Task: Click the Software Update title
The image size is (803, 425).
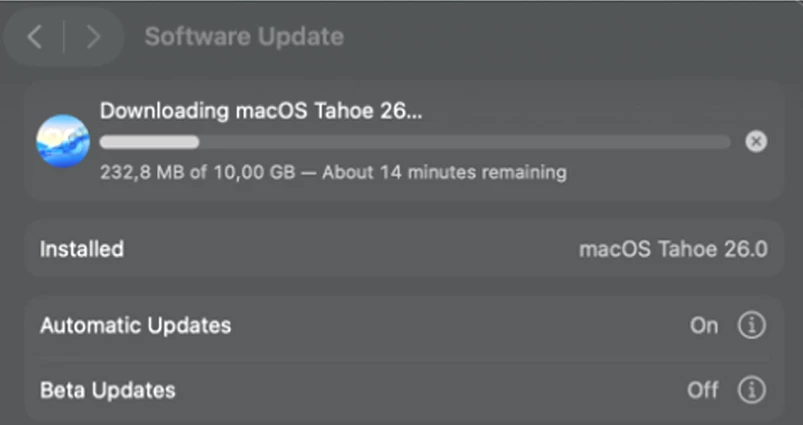Action: pos(244,37)
